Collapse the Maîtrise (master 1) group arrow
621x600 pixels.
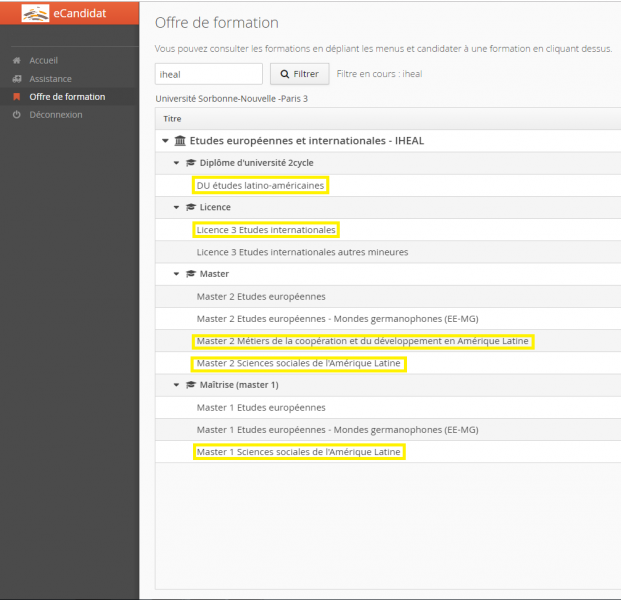click(177, 385)
